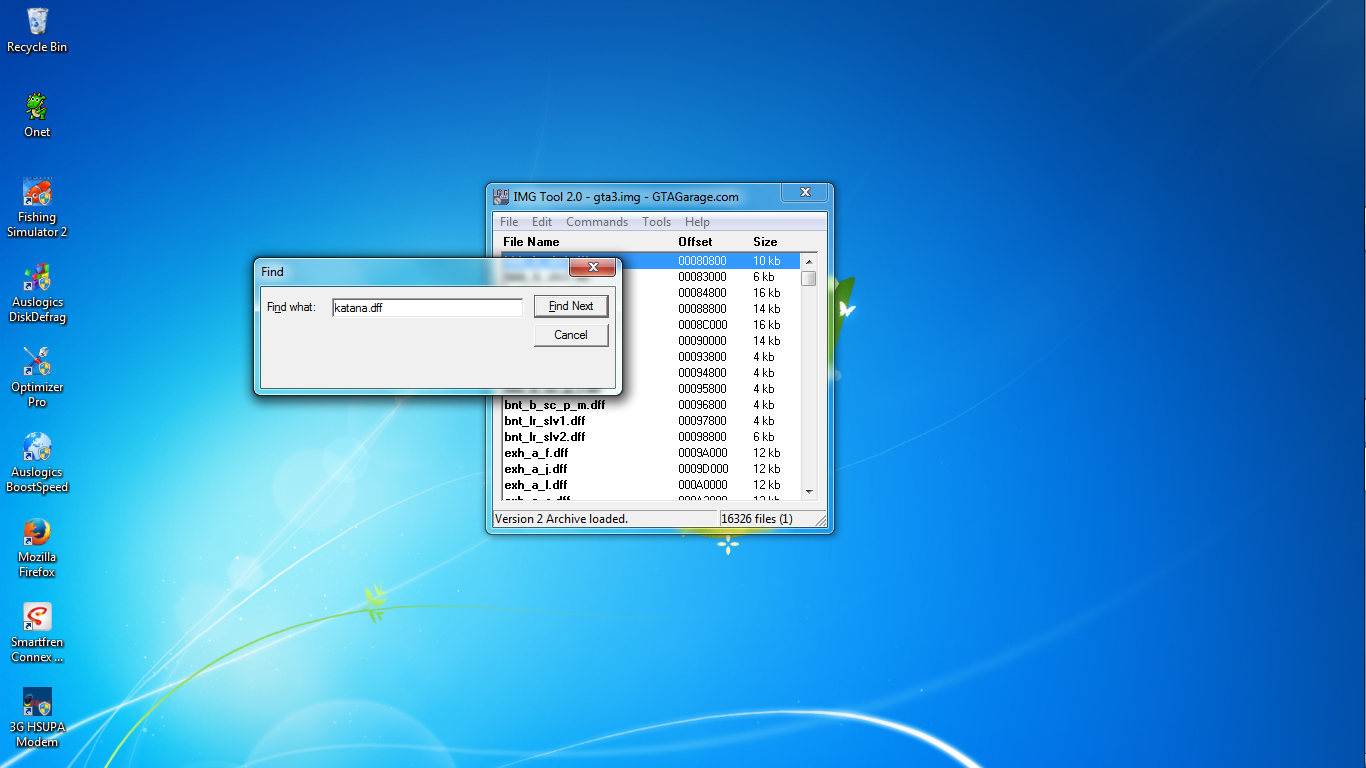
Task: Click offset value 00098800
Action: (702, 437)
